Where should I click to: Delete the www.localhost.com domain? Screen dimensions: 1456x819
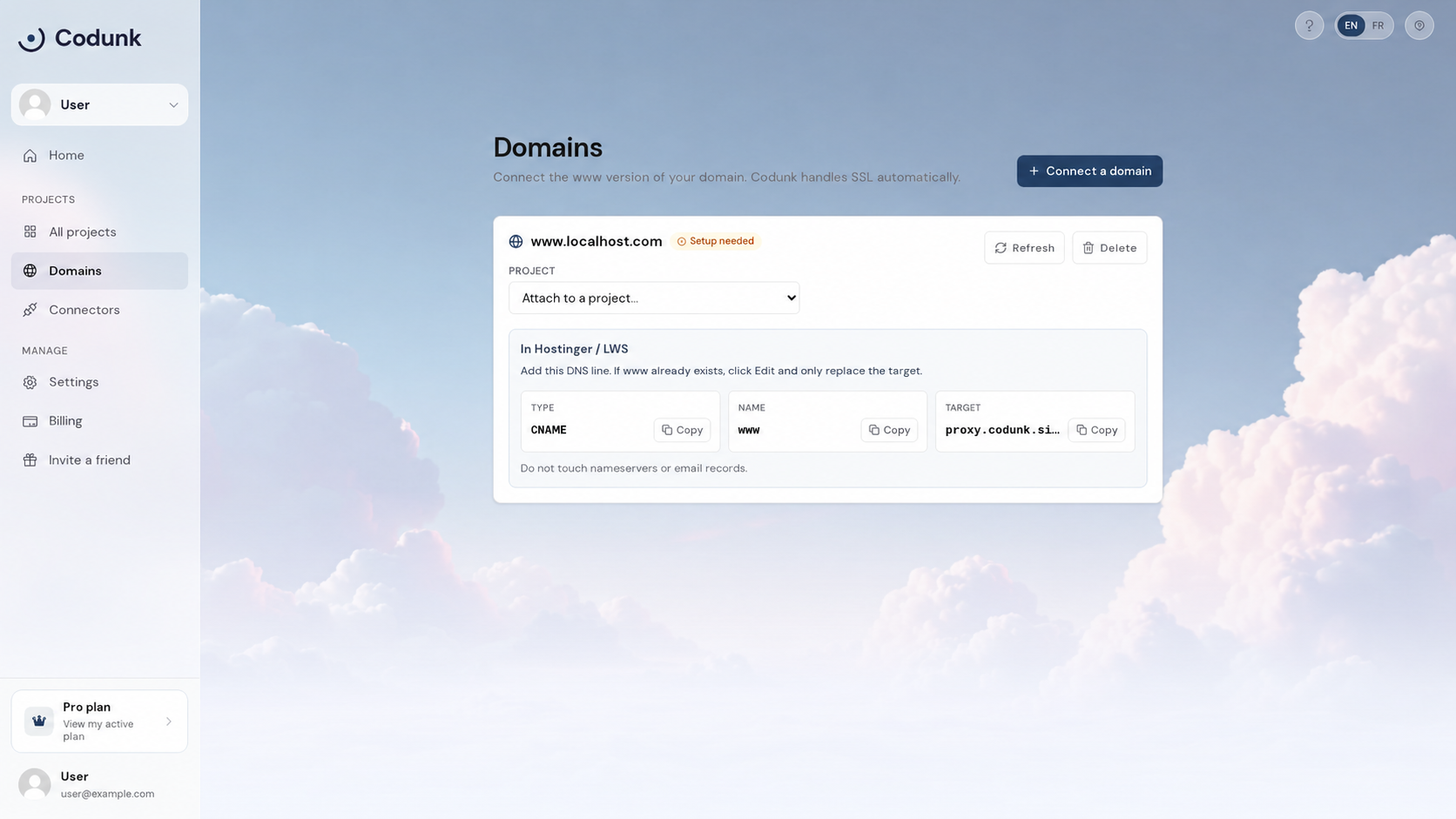coord(1109,248)
